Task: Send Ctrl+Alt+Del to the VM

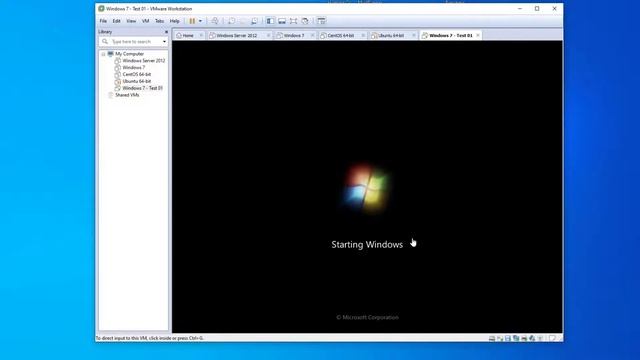Action: coord(215,21)
